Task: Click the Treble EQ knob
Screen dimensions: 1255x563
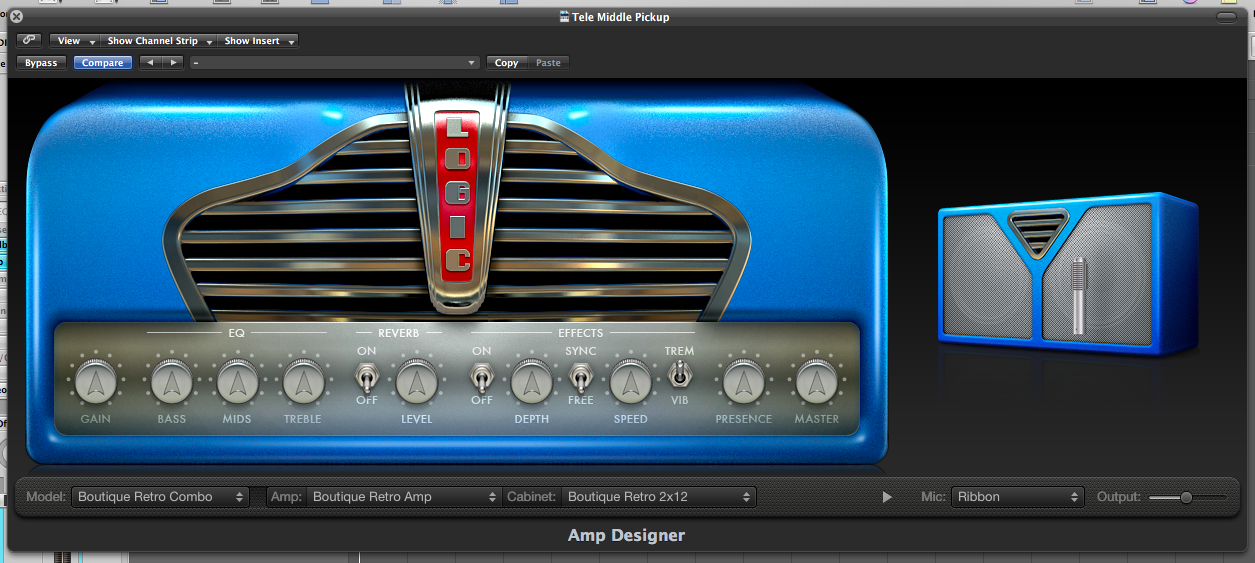Action: click(302, 382)
